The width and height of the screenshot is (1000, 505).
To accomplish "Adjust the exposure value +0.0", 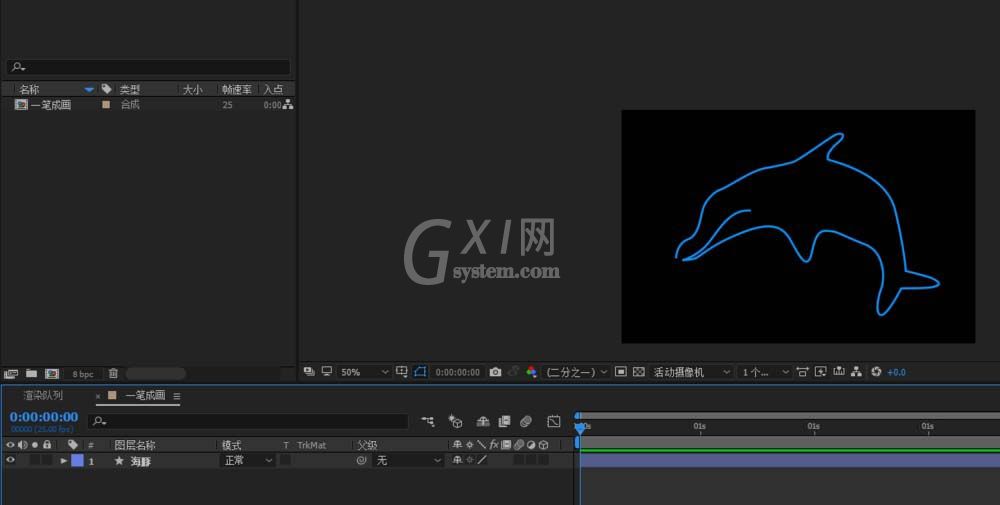I will (896, 372).
